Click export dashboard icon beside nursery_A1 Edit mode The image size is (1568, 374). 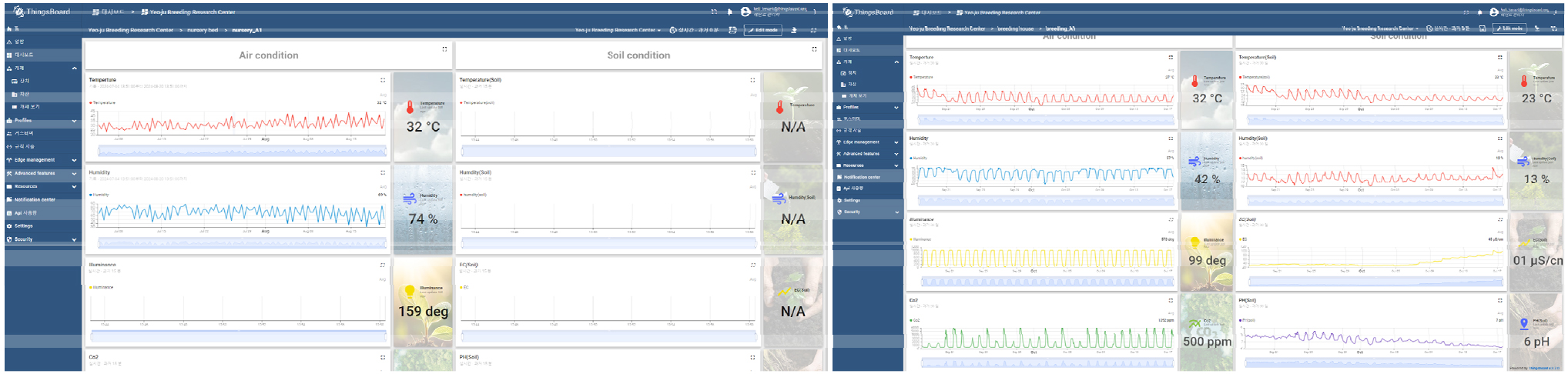[794, 30]
